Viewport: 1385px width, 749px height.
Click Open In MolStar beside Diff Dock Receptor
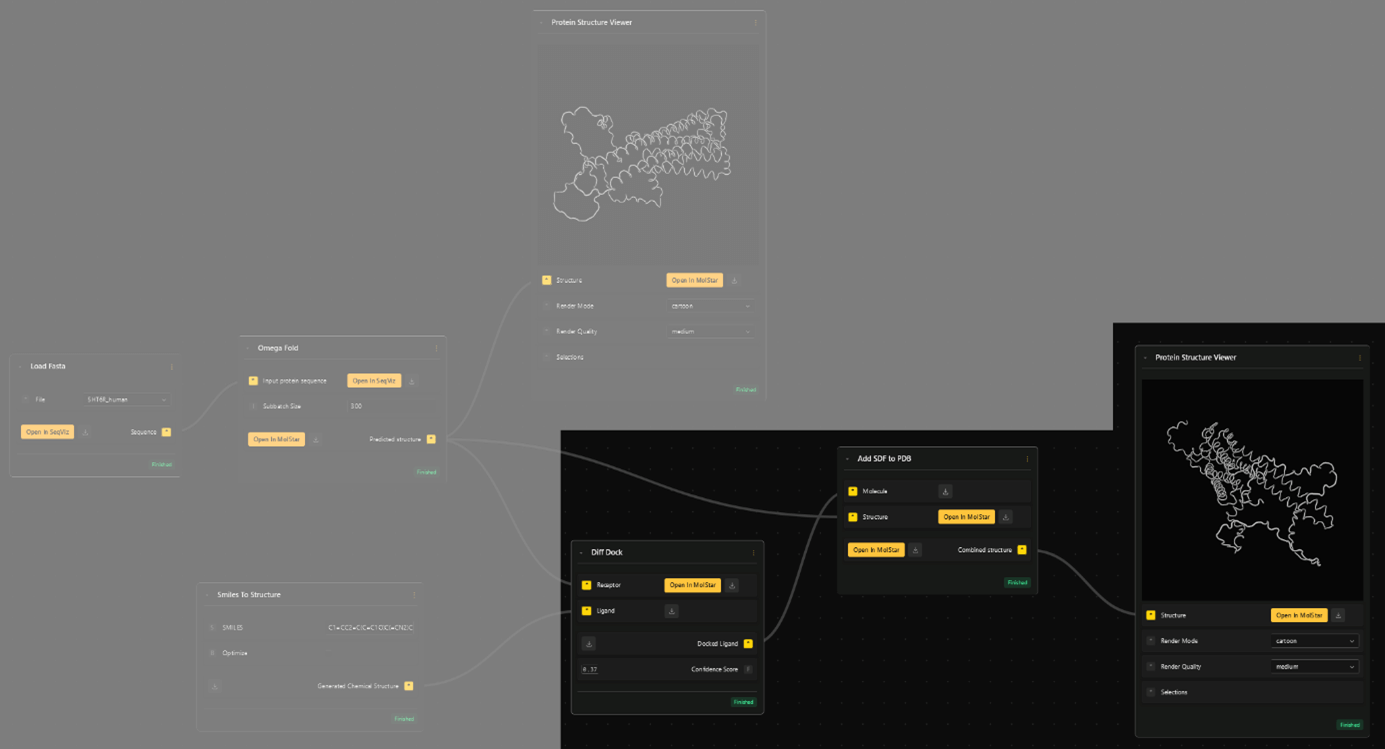pos(692,585)
